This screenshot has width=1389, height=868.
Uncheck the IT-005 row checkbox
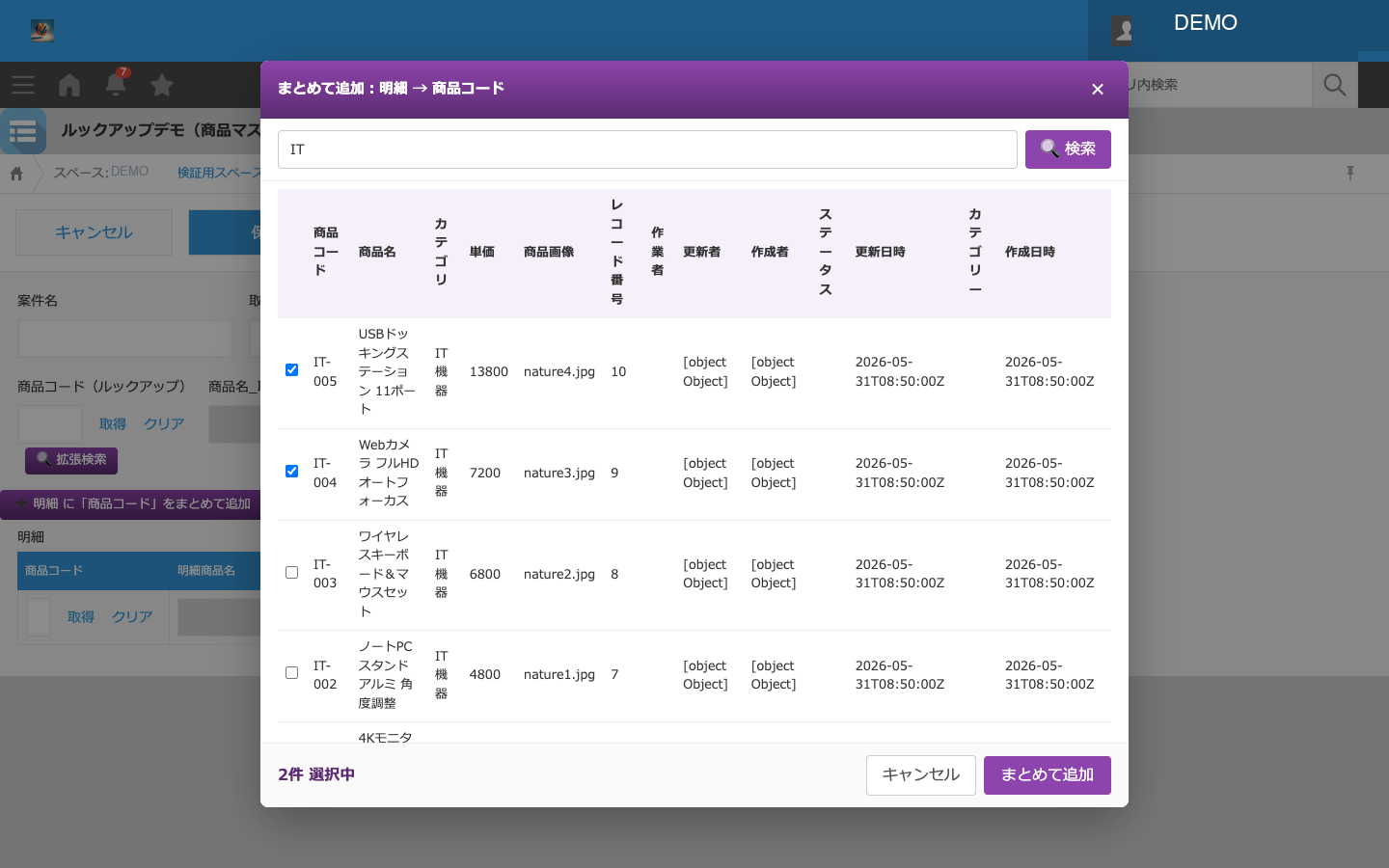pos(291,370)
